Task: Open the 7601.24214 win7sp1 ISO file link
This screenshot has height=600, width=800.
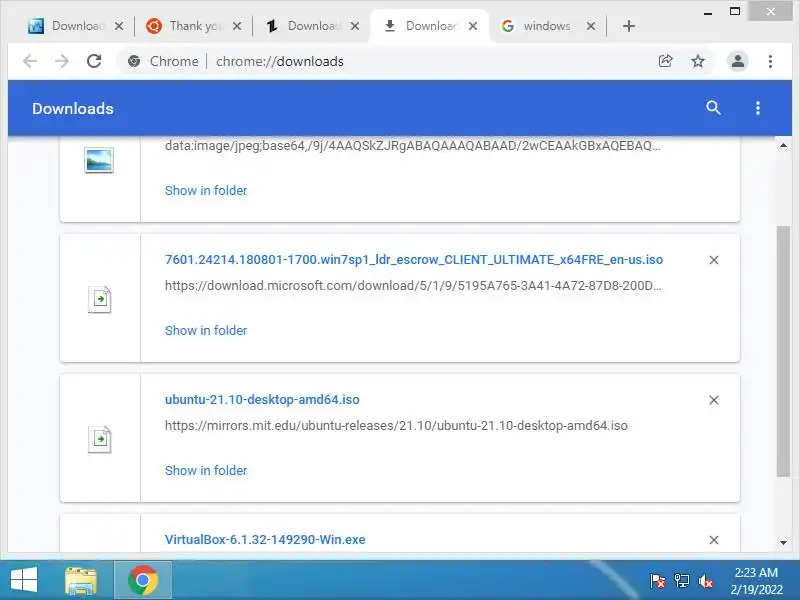Action: (414, 260)
